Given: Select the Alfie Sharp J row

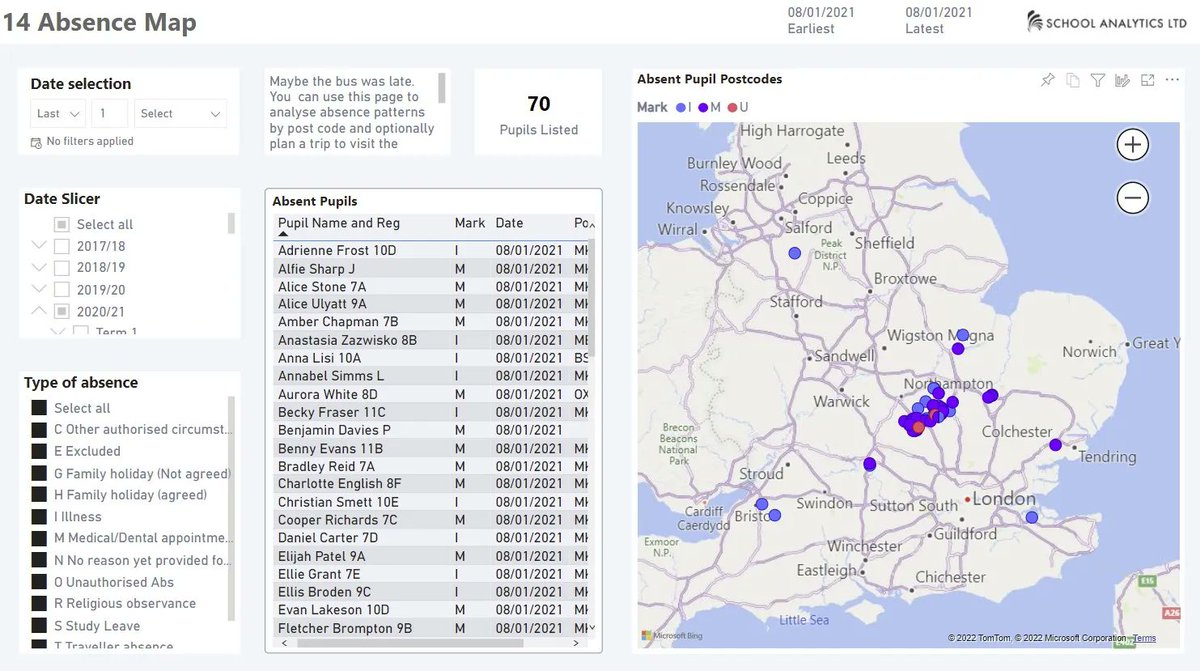Looking at the screenshot, I should point(430,268).
